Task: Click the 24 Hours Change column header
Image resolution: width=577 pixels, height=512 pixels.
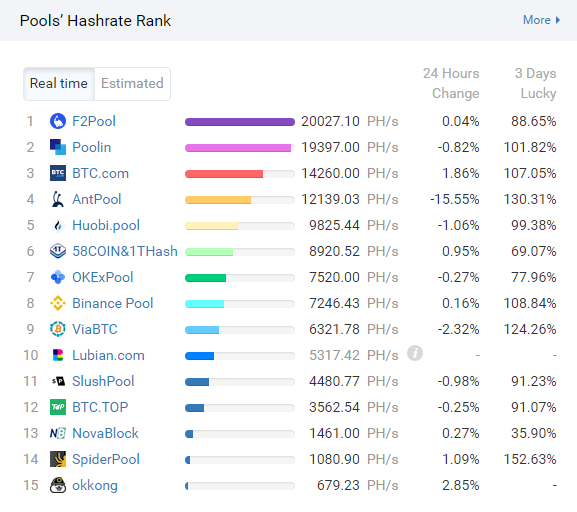Action: [x=451, y=83]
